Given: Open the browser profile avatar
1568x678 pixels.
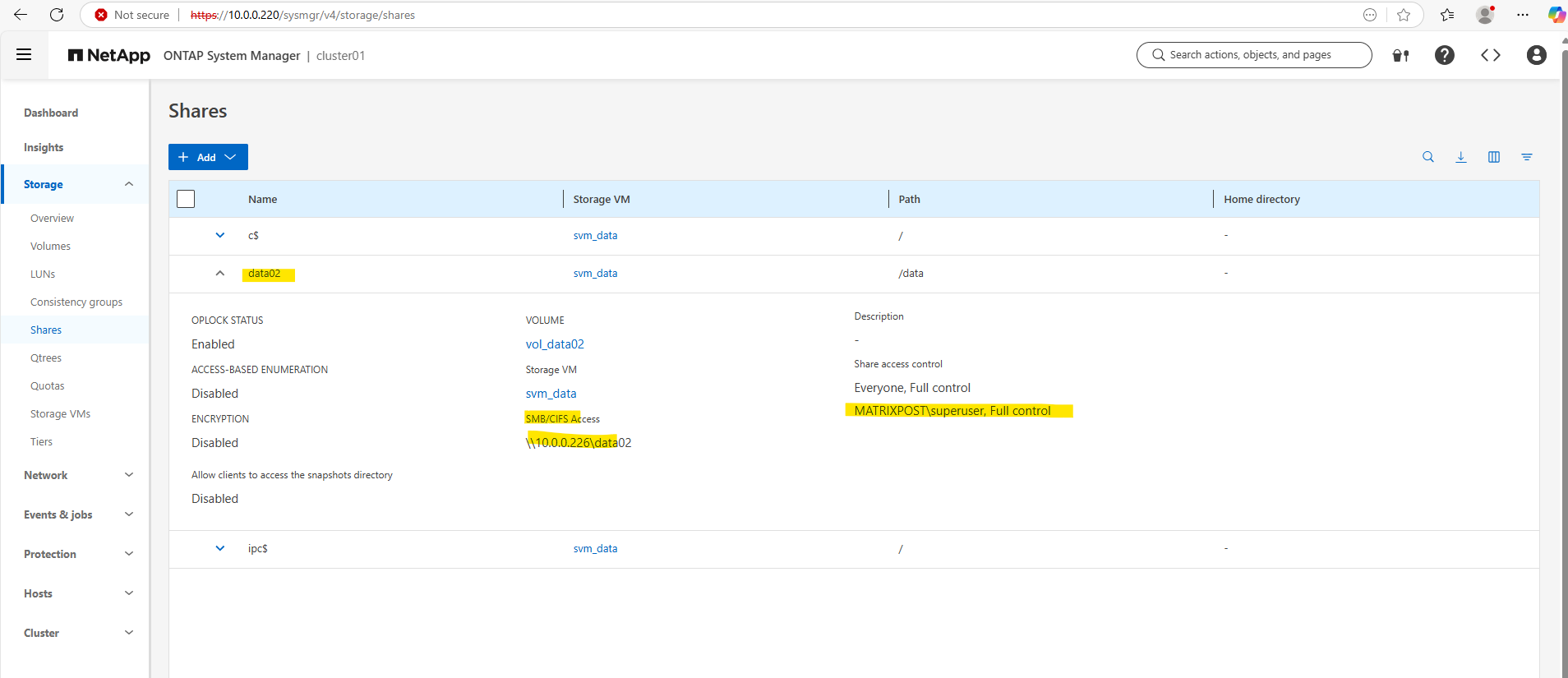Looking at the screenshot, I should click(1485, 15).
